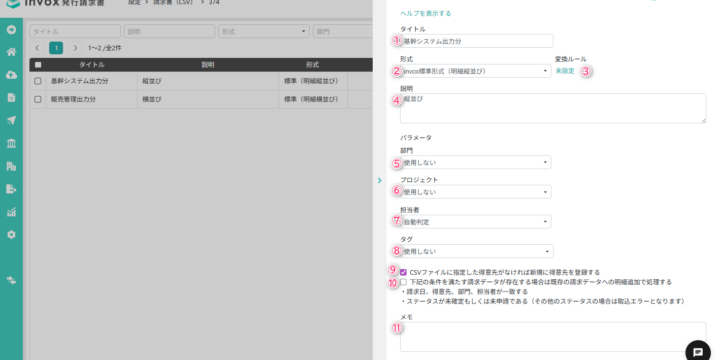
Task: Open the paper plane send icon in the sidebar
Action: pos(11,120)
